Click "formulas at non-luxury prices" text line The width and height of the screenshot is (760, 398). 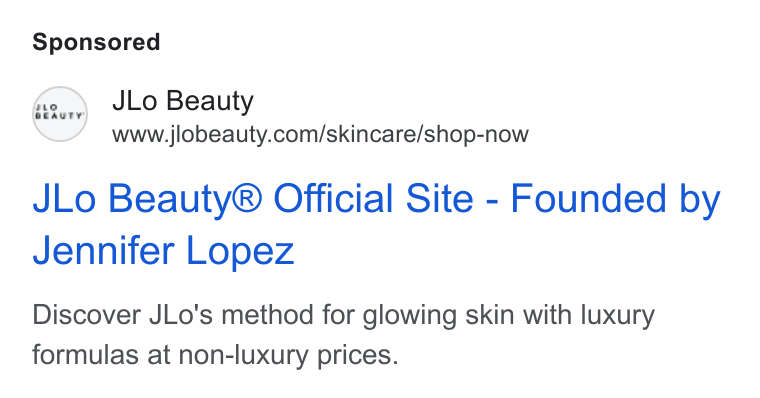tap(215, 355)
